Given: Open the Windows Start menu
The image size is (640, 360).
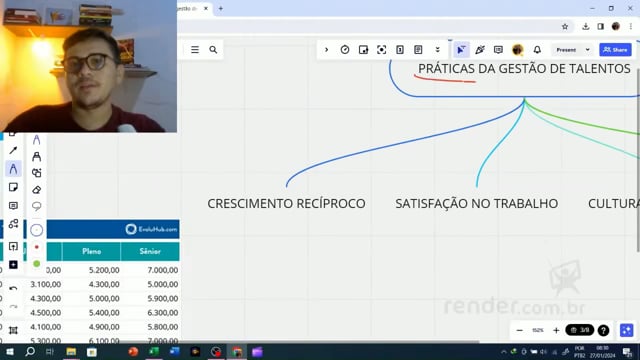Looking at the screenshot, I should pyautogui.click(x=10, y=351).
